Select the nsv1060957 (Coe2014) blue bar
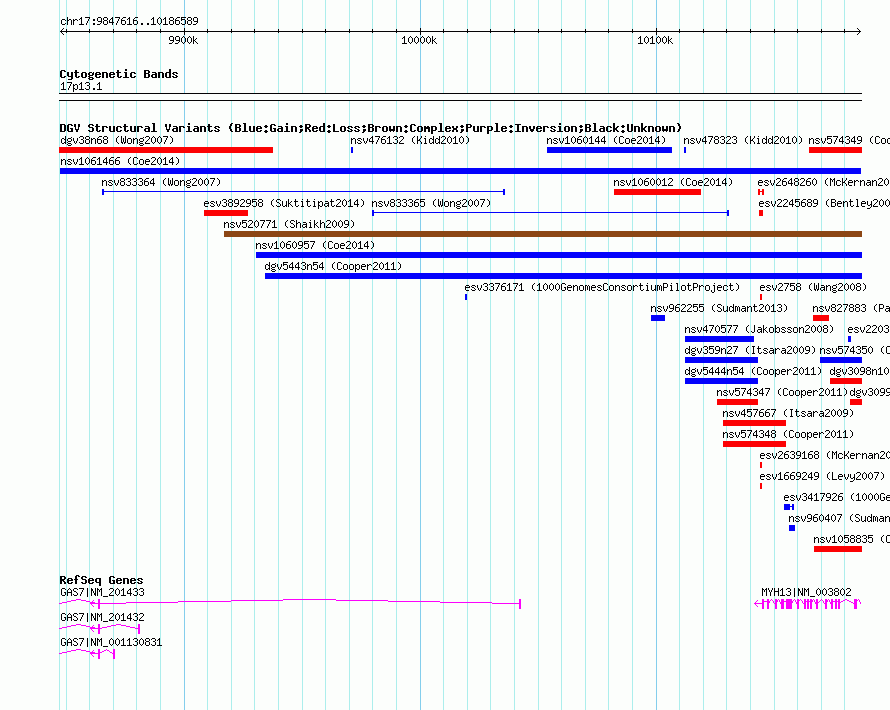This screenshot has width=890, height=710. [x=559, y=255]
